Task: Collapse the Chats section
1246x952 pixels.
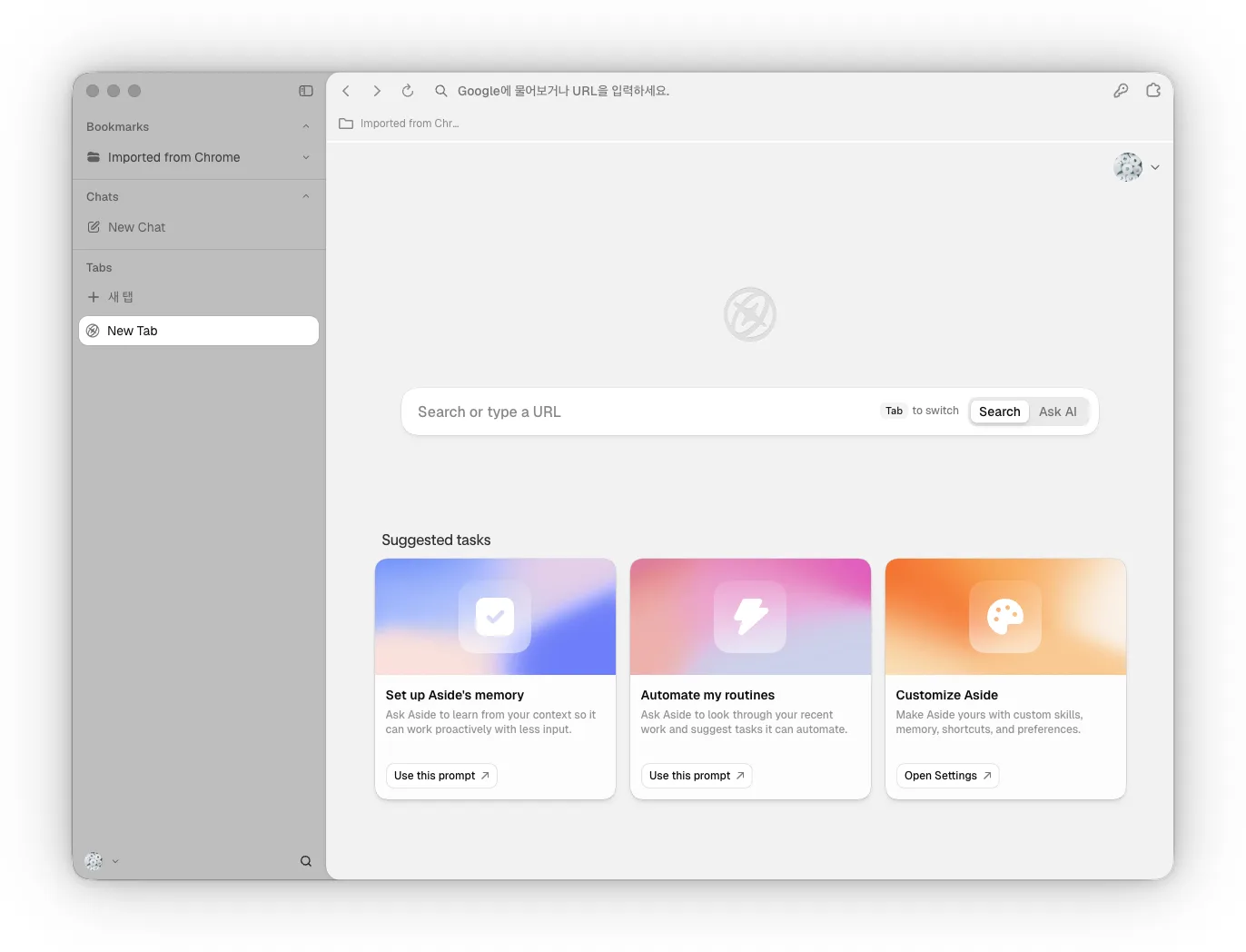Action: (x=306, y=197)
